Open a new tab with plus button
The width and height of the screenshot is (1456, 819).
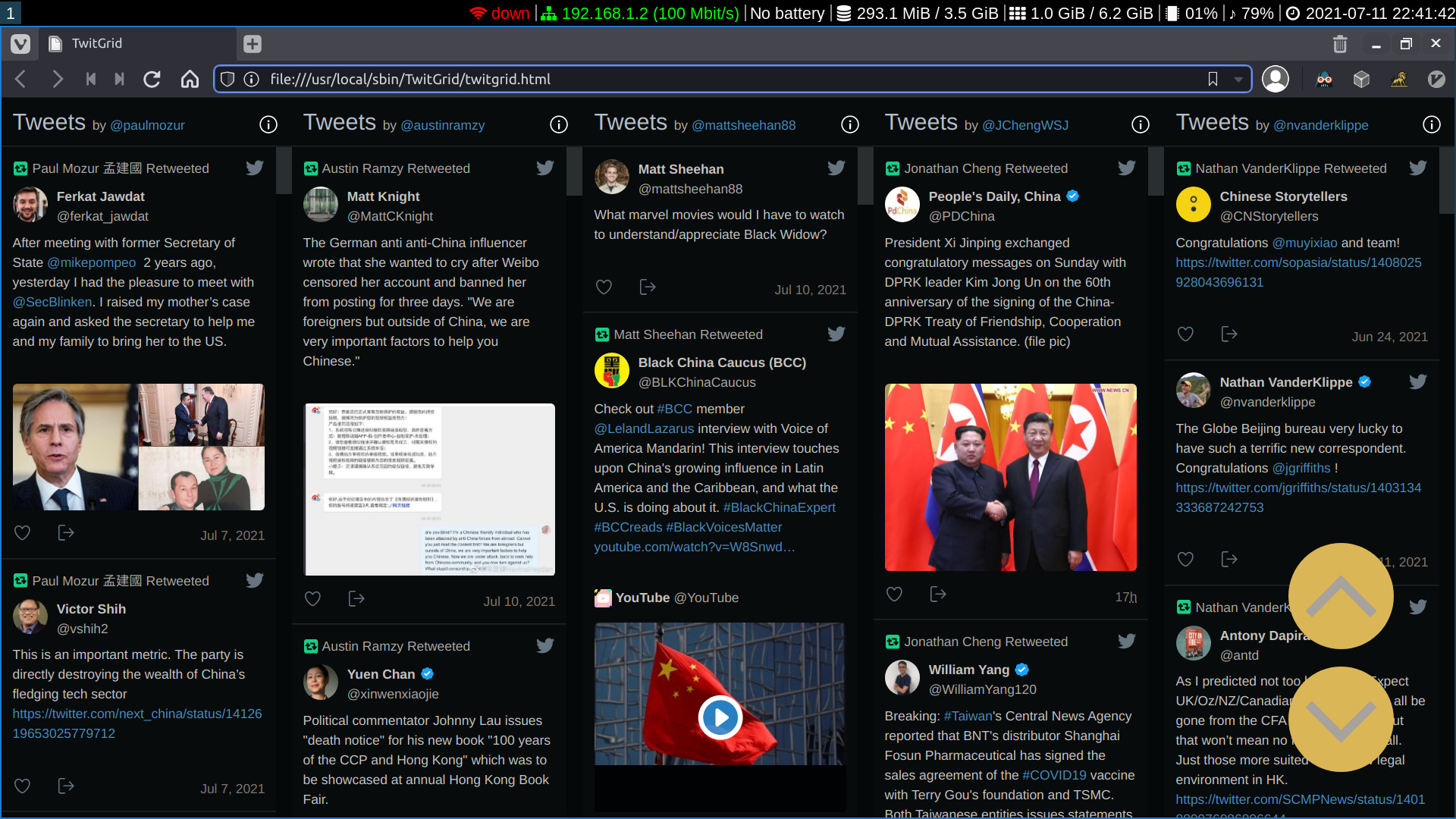[253, 44]
